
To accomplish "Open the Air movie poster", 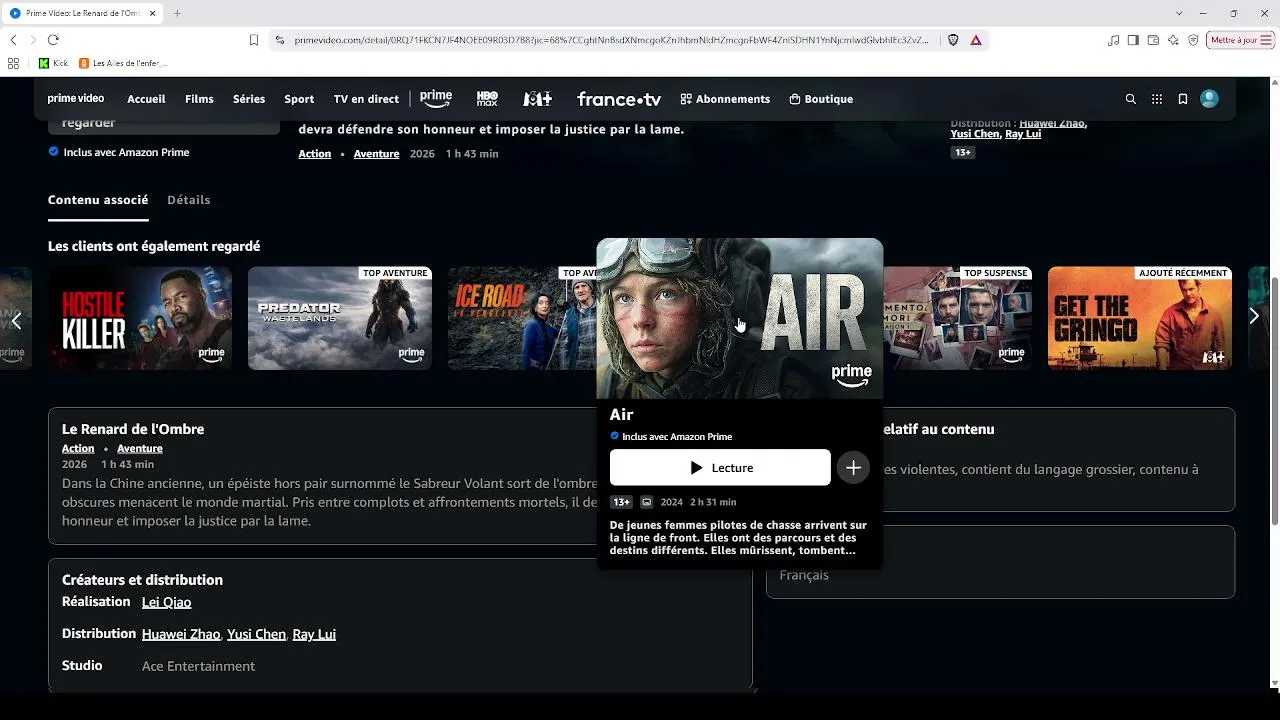I will point(740,318).
